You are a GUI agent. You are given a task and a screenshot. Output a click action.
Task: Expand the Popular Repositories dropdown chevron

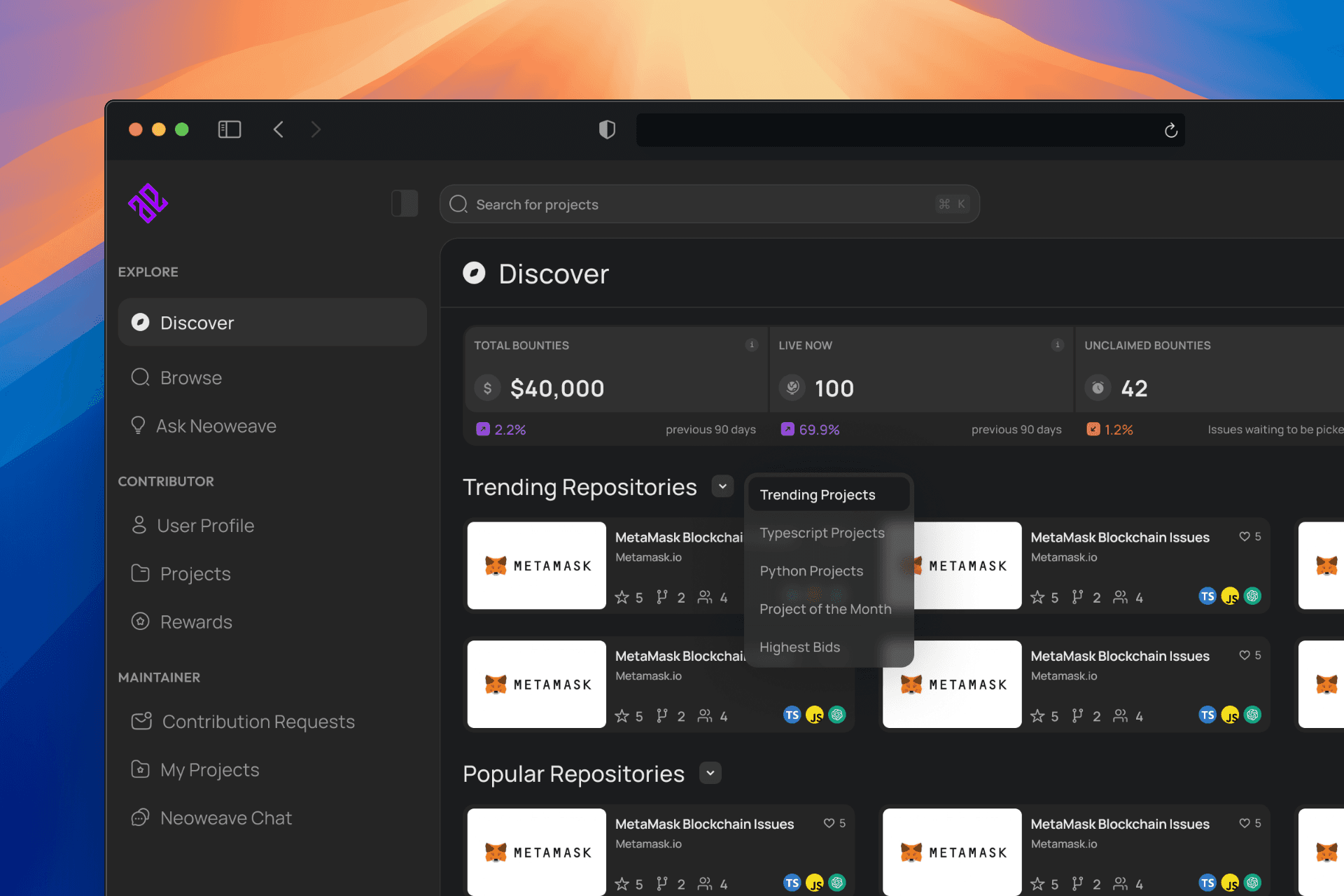710,773
